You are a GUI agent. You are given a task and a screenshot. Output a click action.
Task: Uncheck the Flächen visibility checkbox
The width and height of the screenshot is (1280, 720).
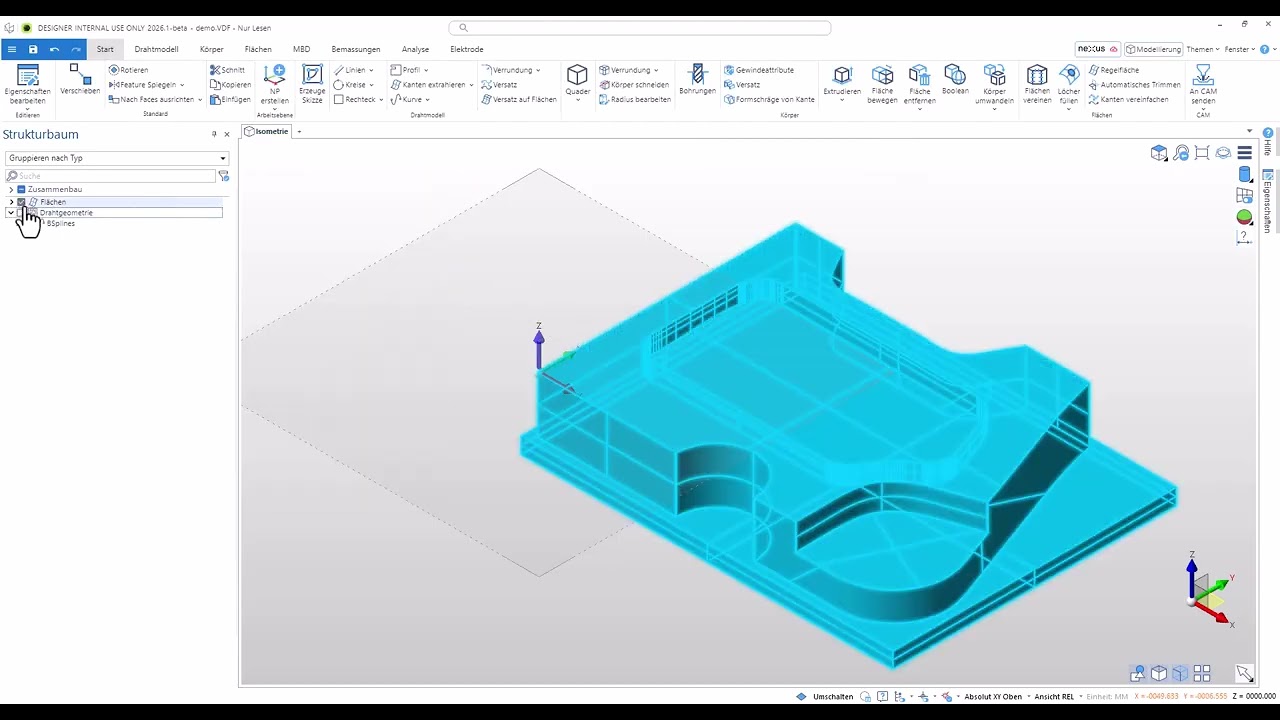point(21,202)
